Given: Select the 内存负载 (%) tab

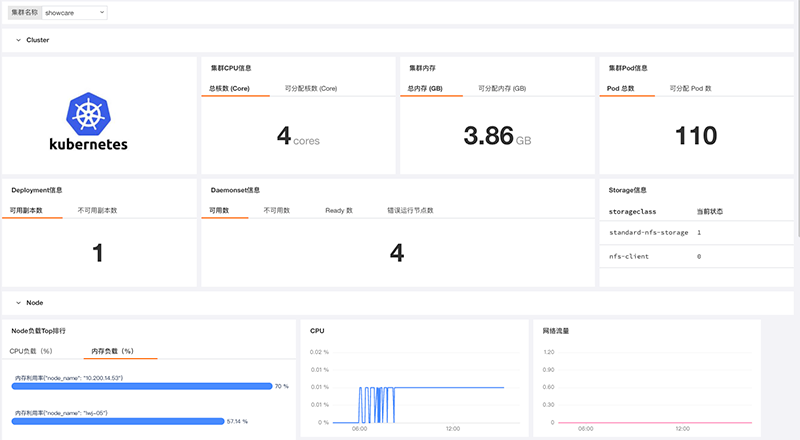Looking at the screenshot, I should (x=112, y=351).
